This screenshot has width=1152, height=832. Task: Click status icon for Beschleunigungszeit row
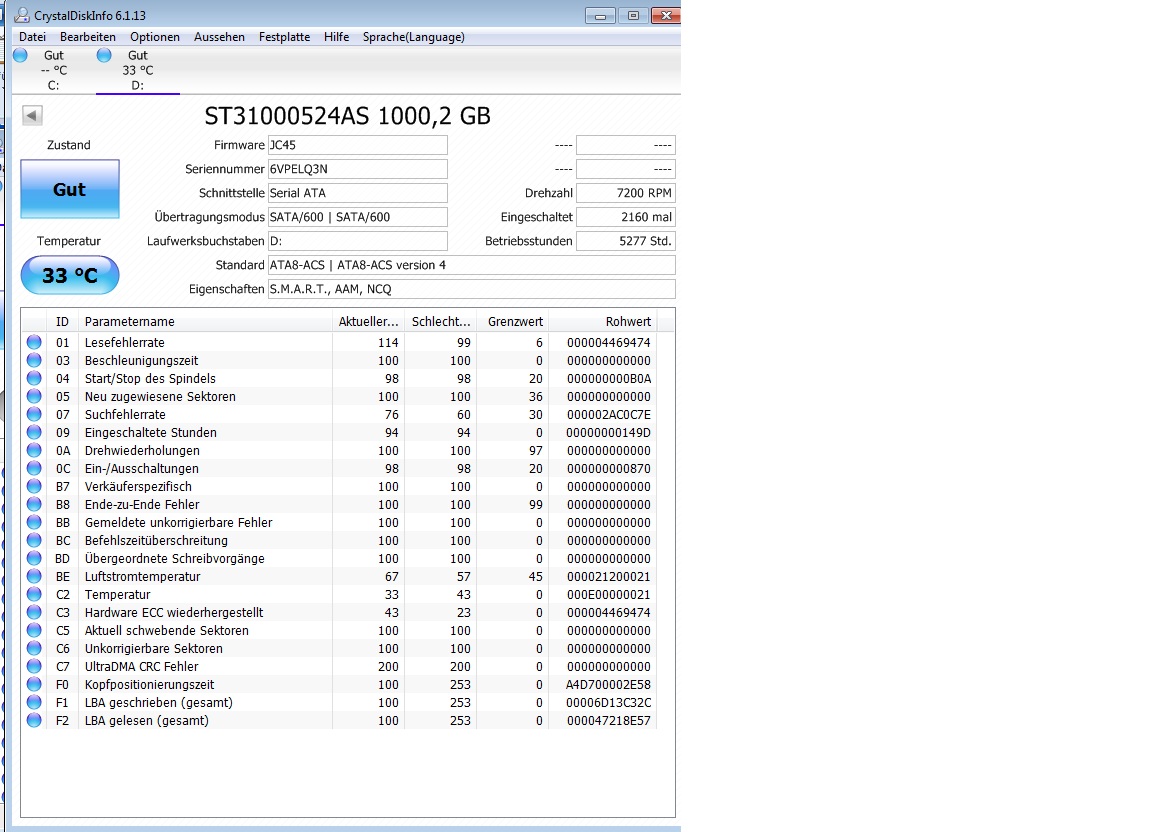[x=34, y=360]
